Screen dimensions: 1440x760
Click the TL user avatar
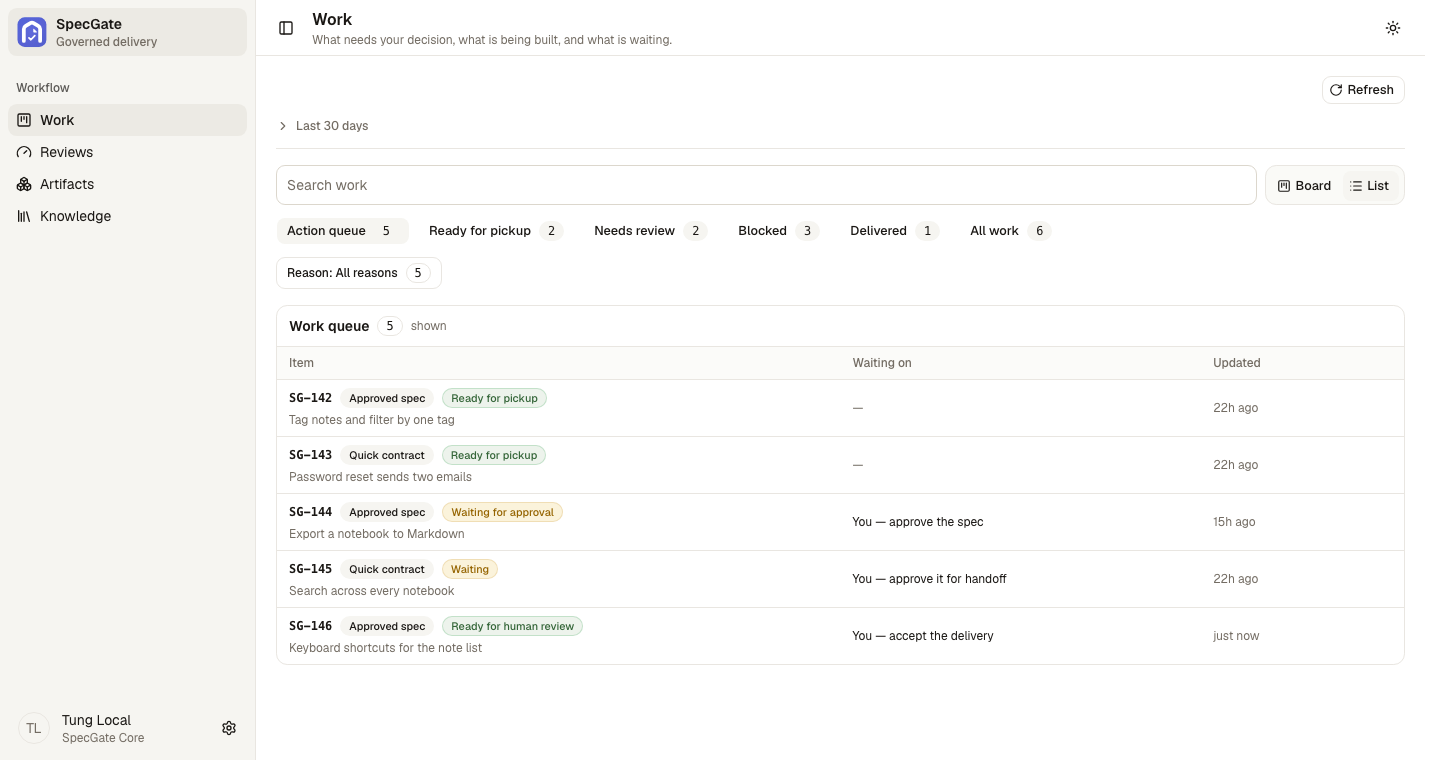34,728
